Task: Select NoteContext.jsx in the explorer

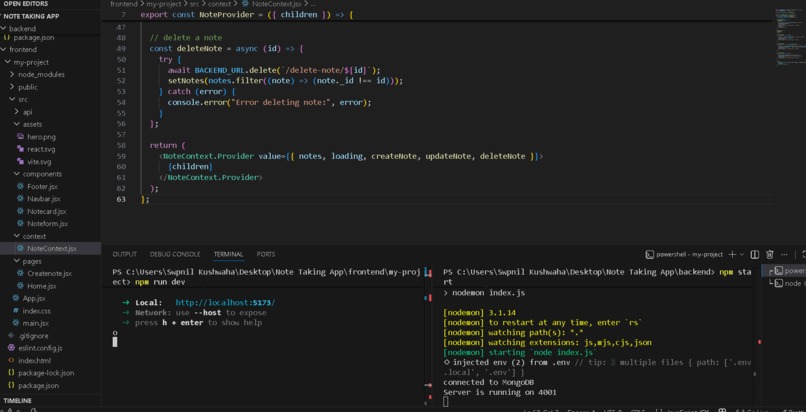Action: click(x=50, y=249)
